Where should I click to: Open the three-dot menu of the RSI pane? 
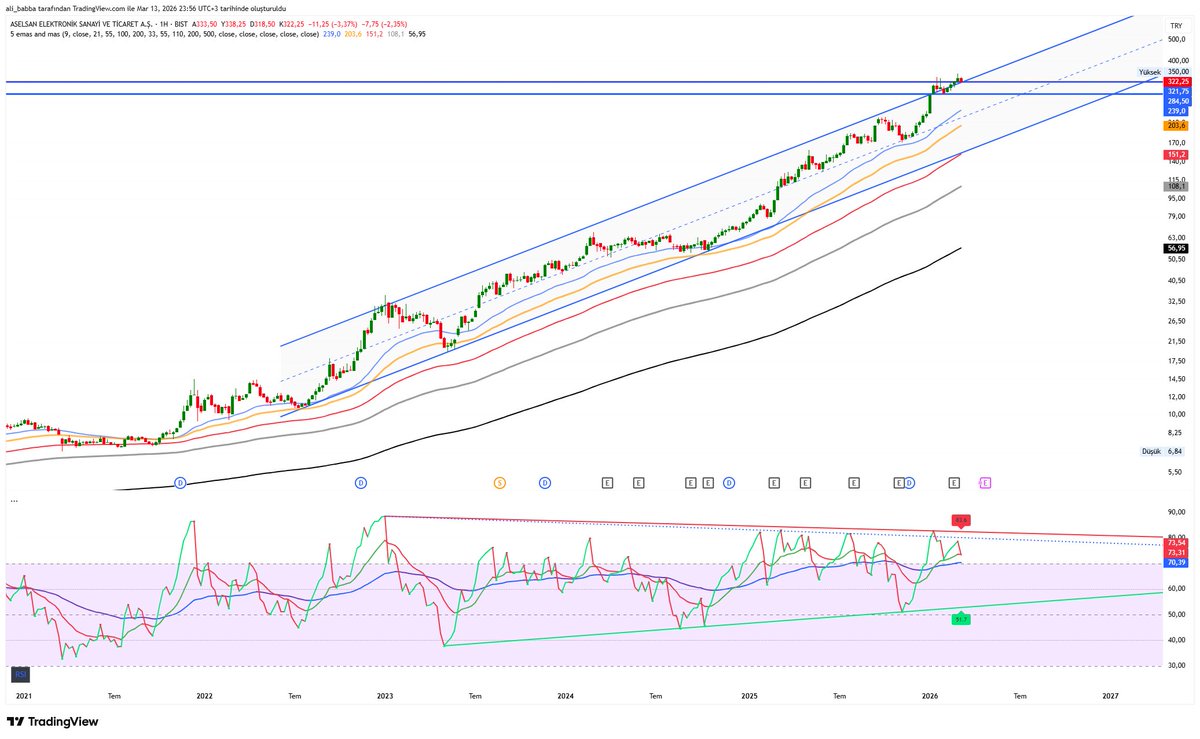click(13, 499)
